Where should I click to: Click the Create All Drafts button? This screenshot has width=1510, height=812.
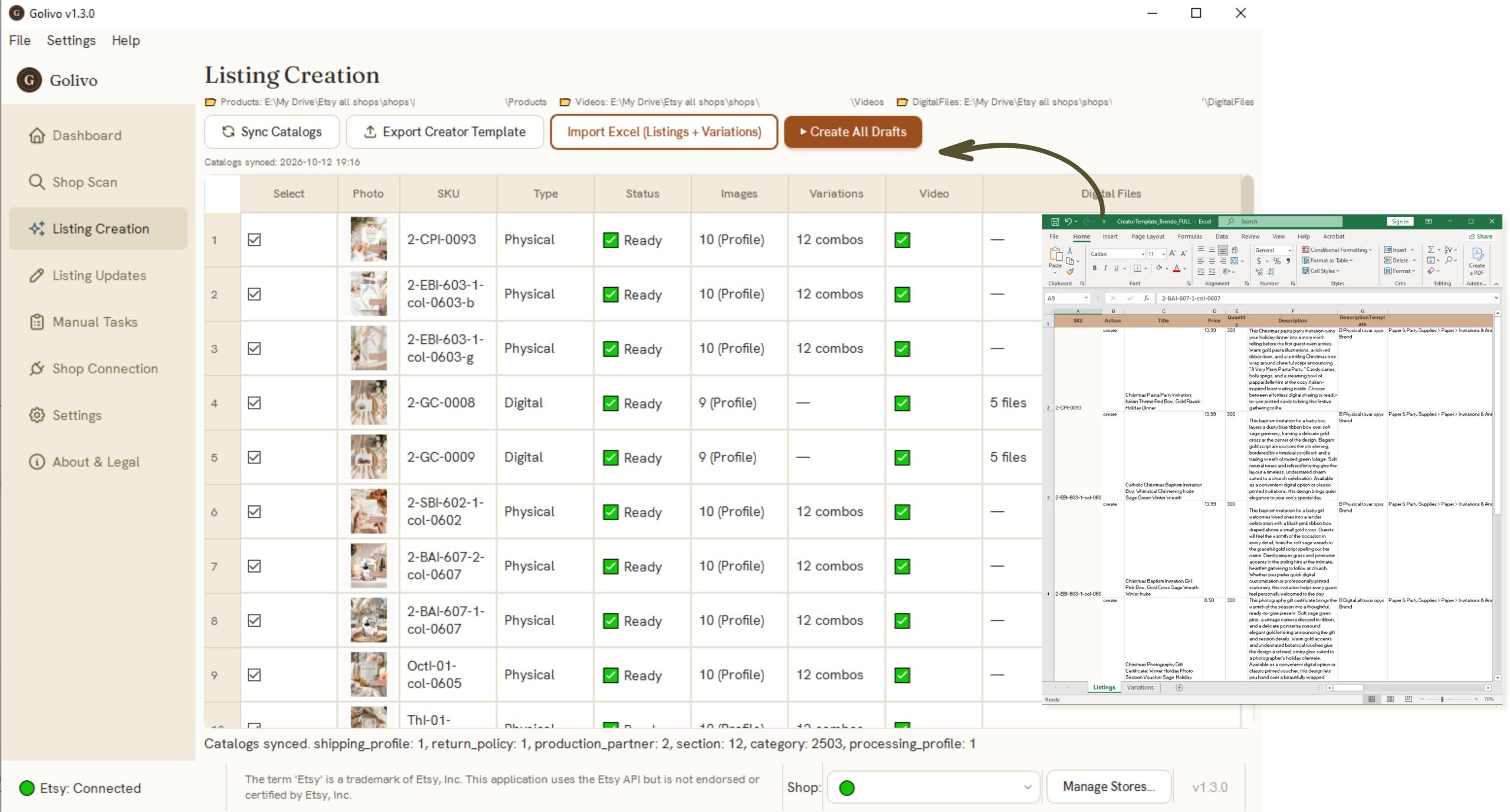pyautogui.click(x=853, y=132)
